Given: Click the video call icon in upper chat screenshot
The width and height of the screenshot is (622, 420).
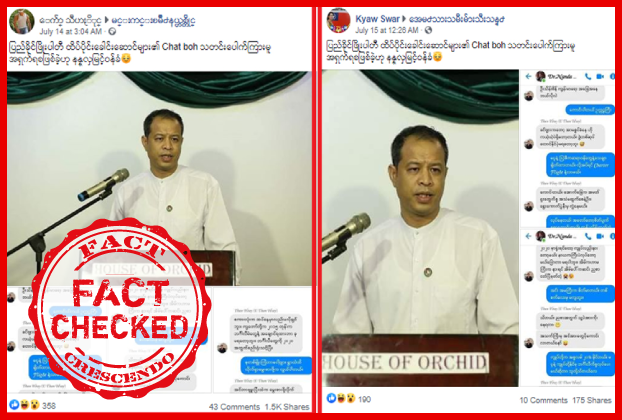Looking at the screenshot, I should (x=600, y=76).
